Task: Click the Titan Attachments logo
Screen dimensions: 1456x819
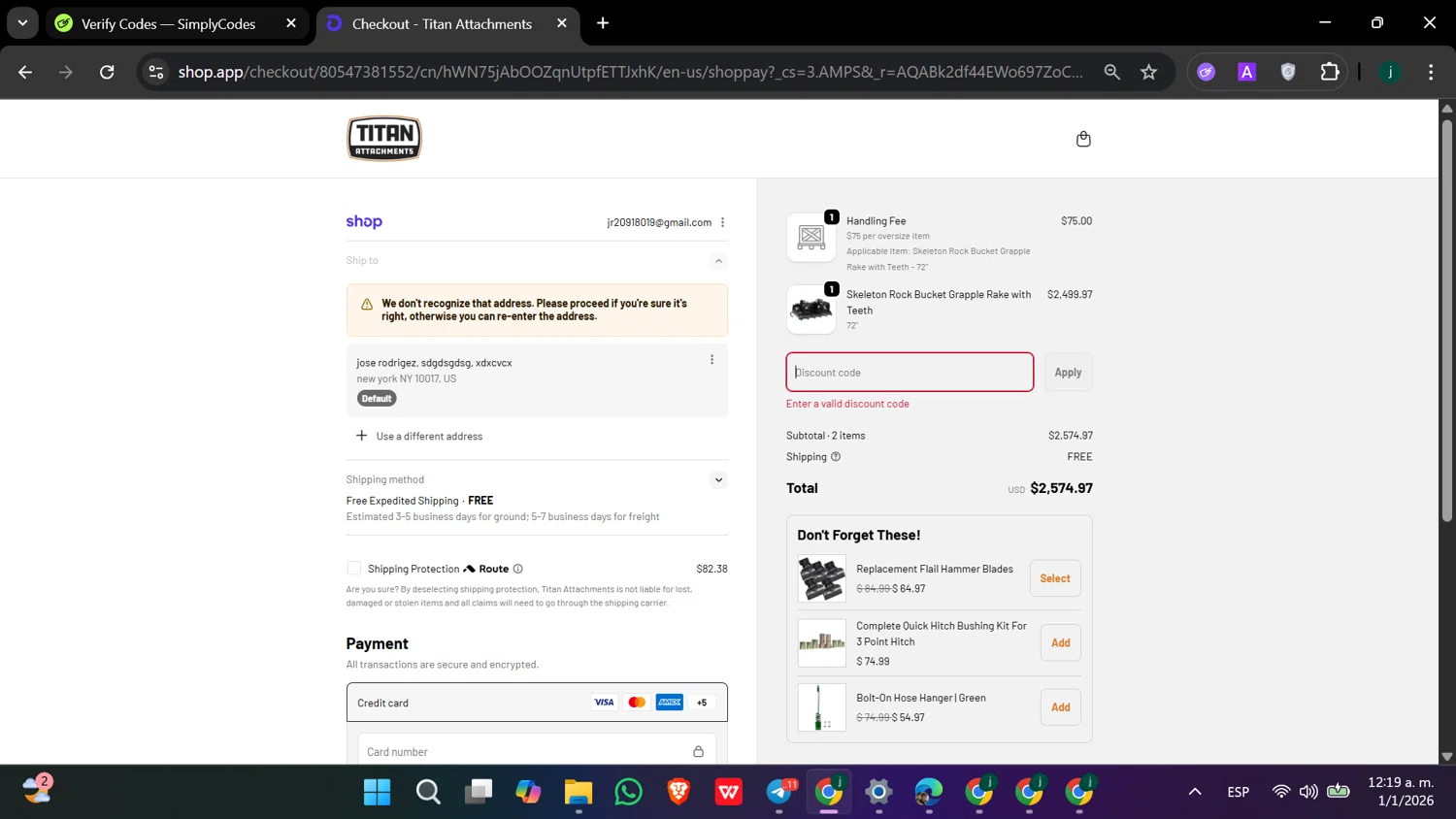Action: point(384,139)
